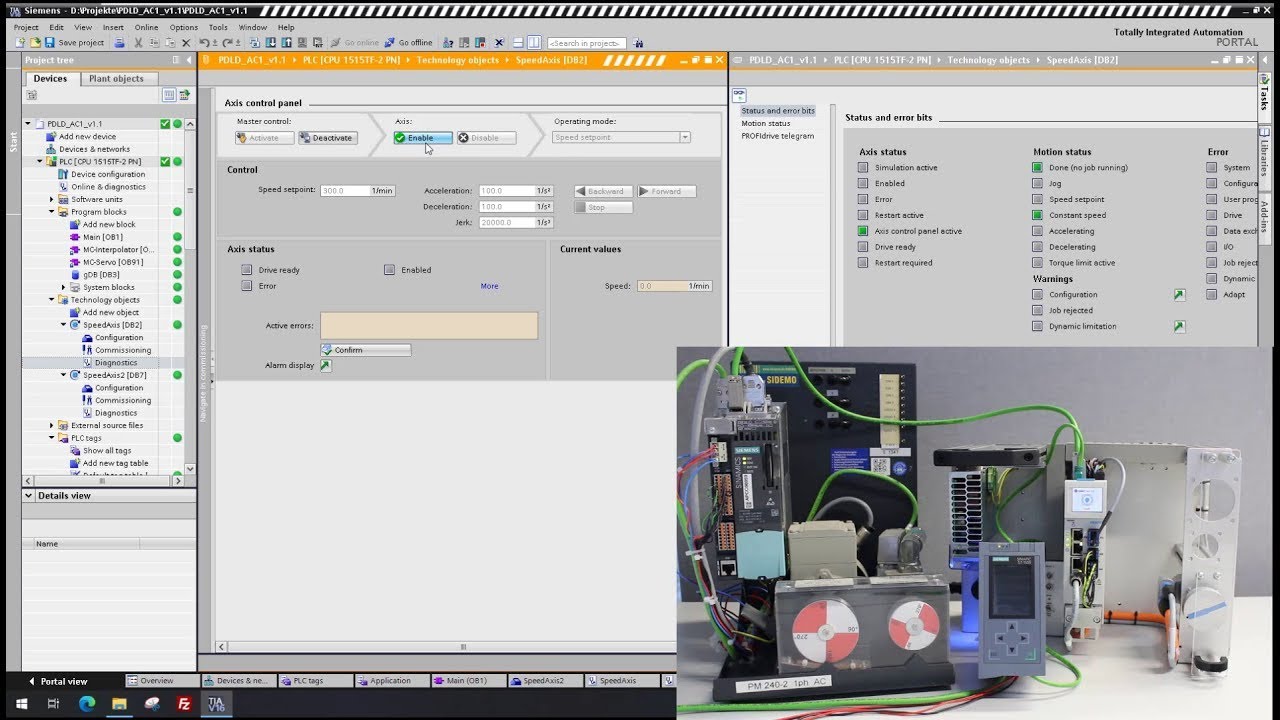Click green arrow next to Dynamic limitation
The width and height of the screenshot is (1280, 720).
tap(1179, 326)
